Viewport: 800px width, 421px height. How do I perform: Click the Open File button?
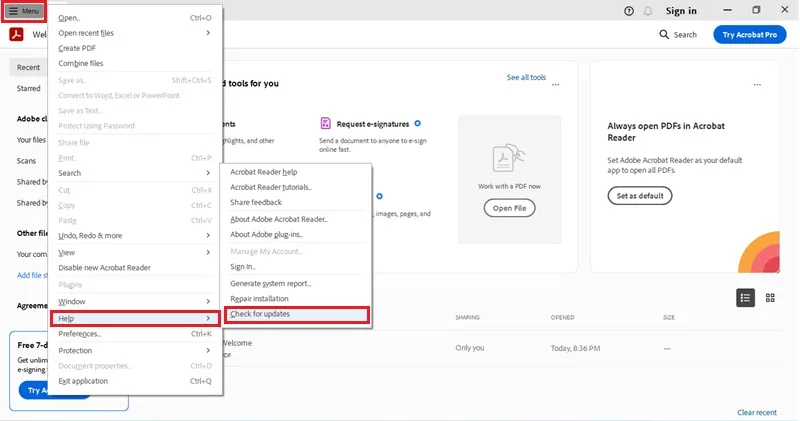(x=509, y=208)
